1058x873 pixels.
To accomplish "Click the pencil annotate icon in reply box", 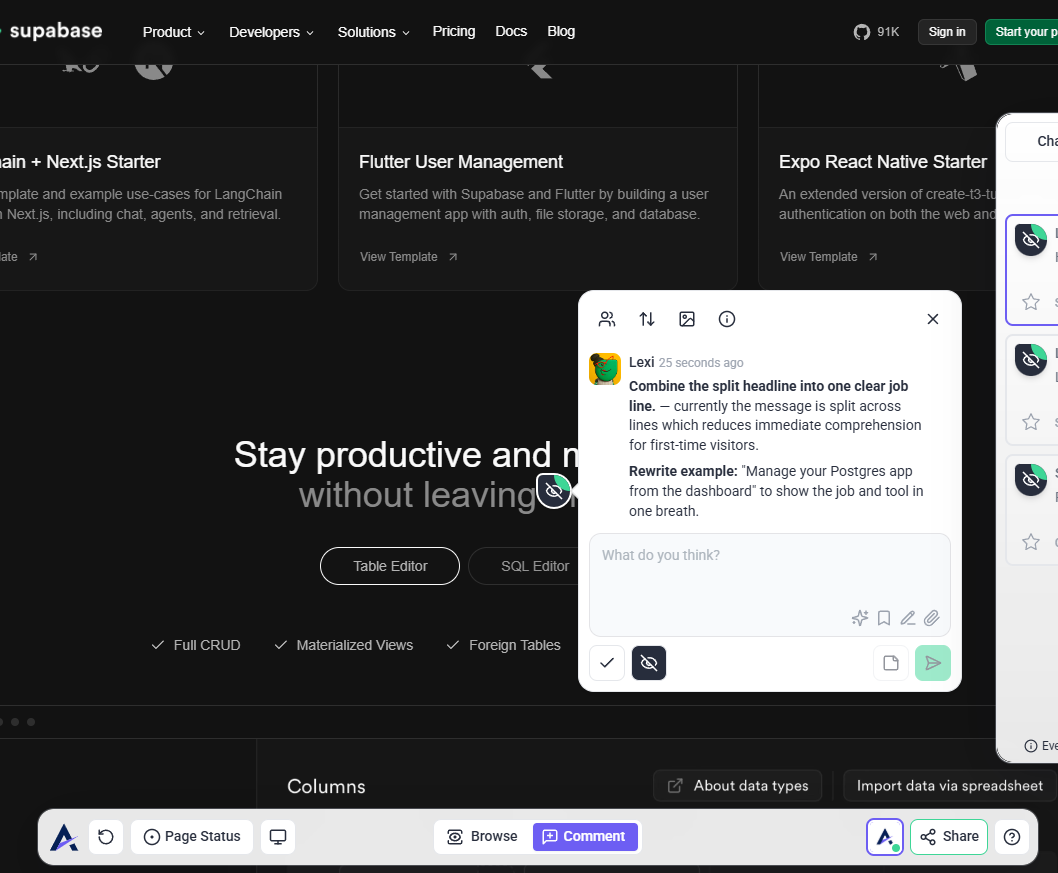I will pos(908,618).
